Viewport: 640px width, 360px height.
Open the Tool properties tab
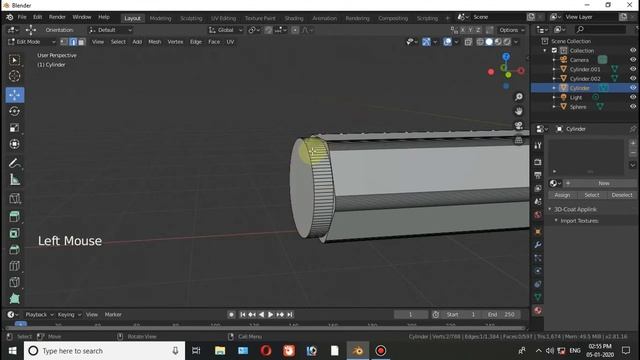(538, 146)
